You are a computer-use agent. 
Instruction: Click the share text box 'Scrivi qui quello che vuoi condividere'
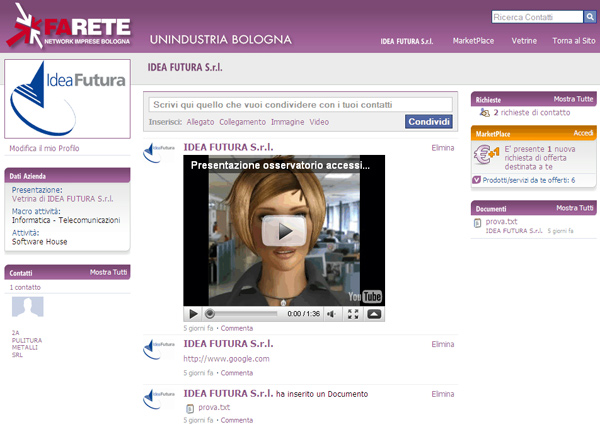coord(300,104)
